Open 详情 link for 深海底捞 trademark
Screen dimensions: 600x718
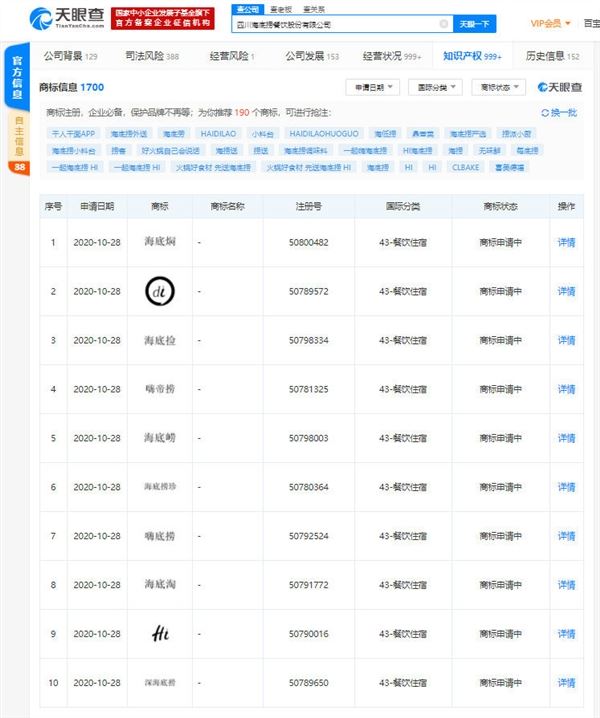pyautogui.click(x=566, y=683)
